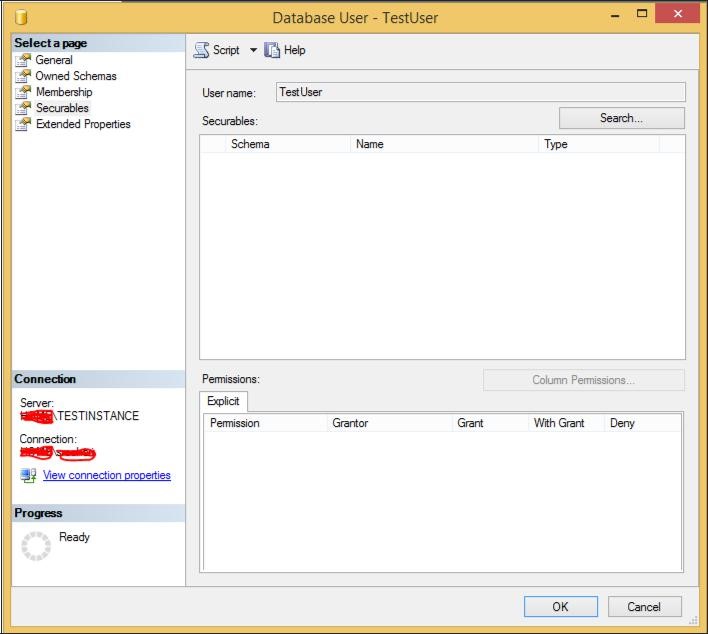Click the Script toolbar icon
The image size is (708, 634).
tap(201, 50)
